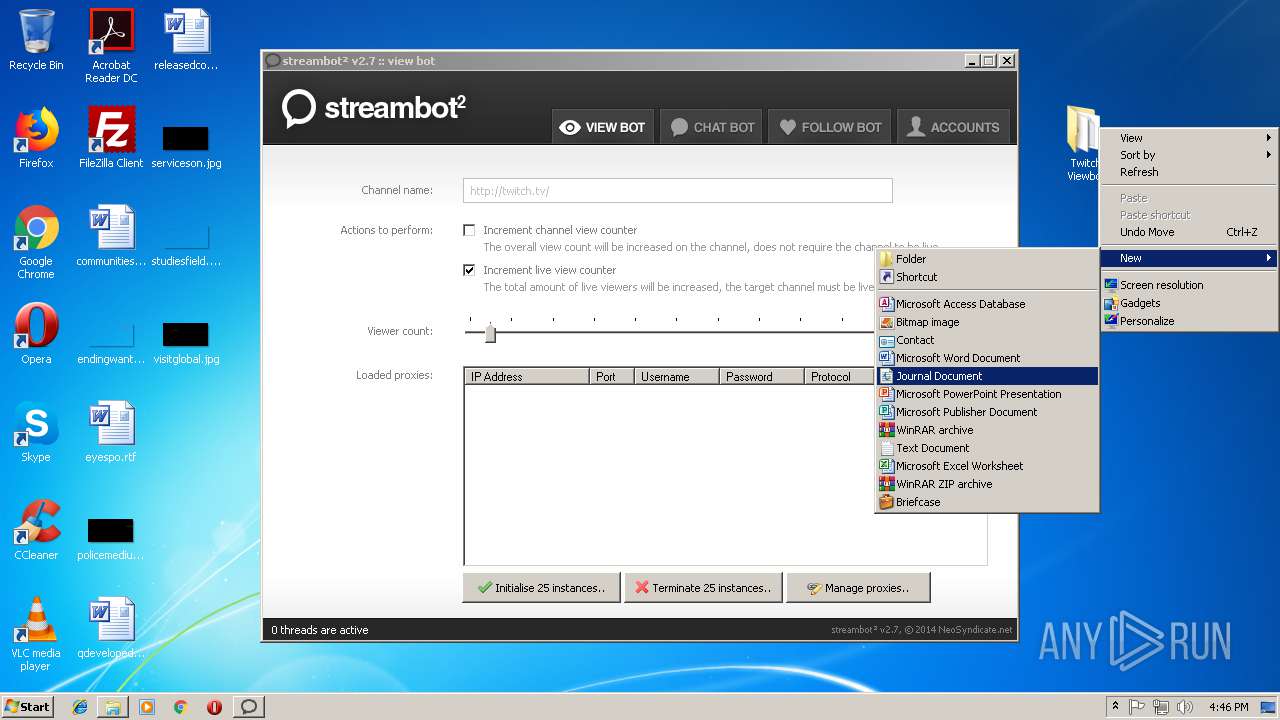Select Personalize in context menu
This screenshot has height=720, width=1280.
[1189, 321]
